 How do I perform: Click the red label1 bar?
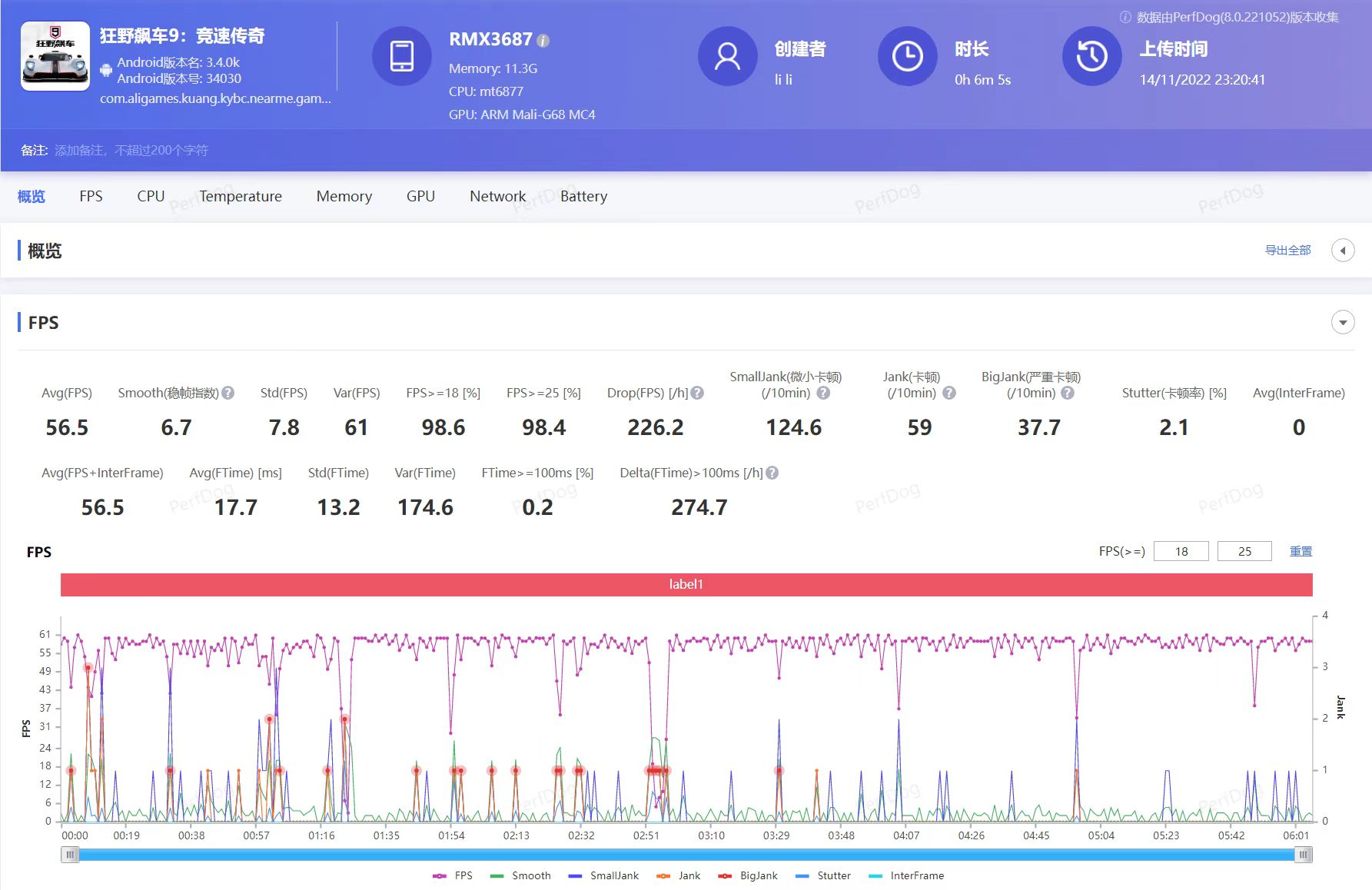686,584
